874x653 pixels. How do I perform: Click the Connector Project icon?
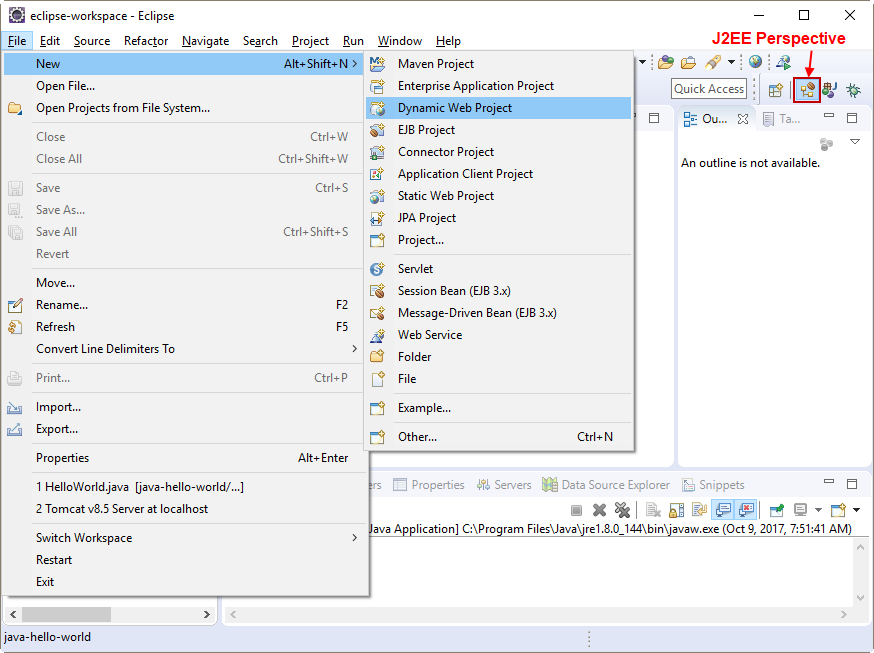[377, 152]
